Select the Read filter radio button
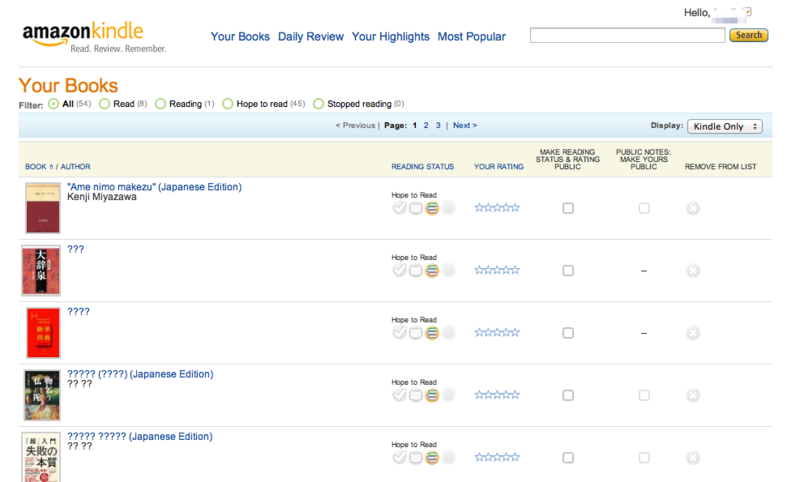The height and width of the screenshot is (482, 800). [105, 104]
